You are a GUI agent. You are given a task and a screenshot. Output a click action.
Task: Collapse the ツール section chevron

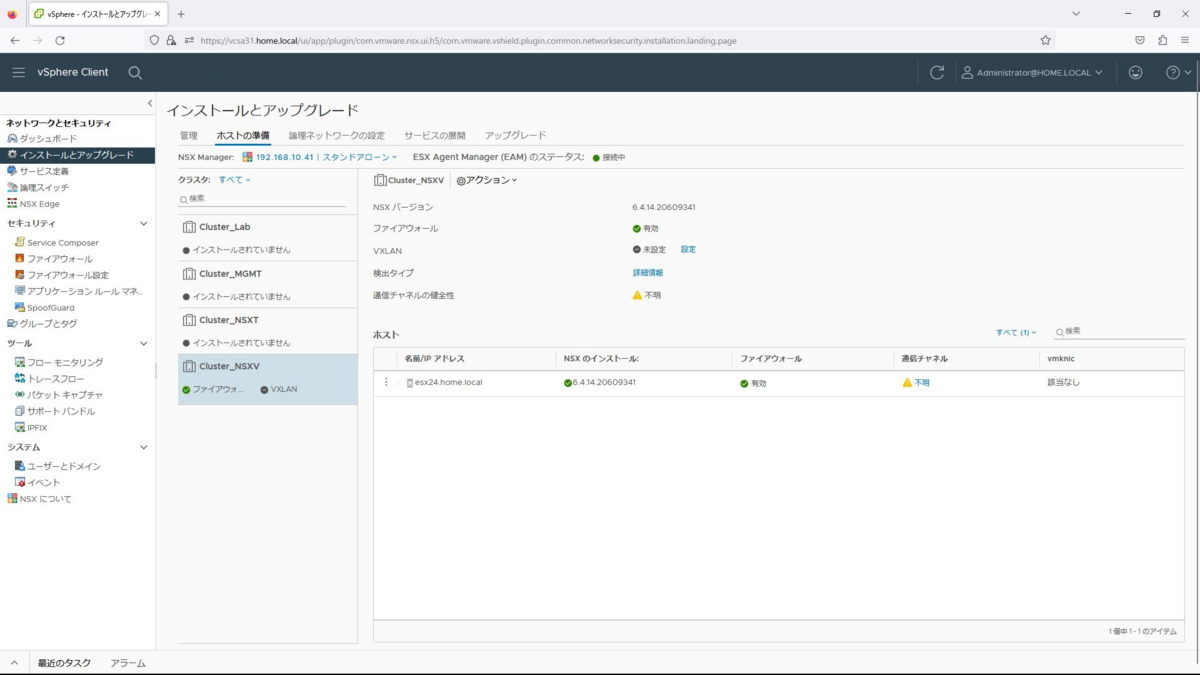(x=144, y=344)
